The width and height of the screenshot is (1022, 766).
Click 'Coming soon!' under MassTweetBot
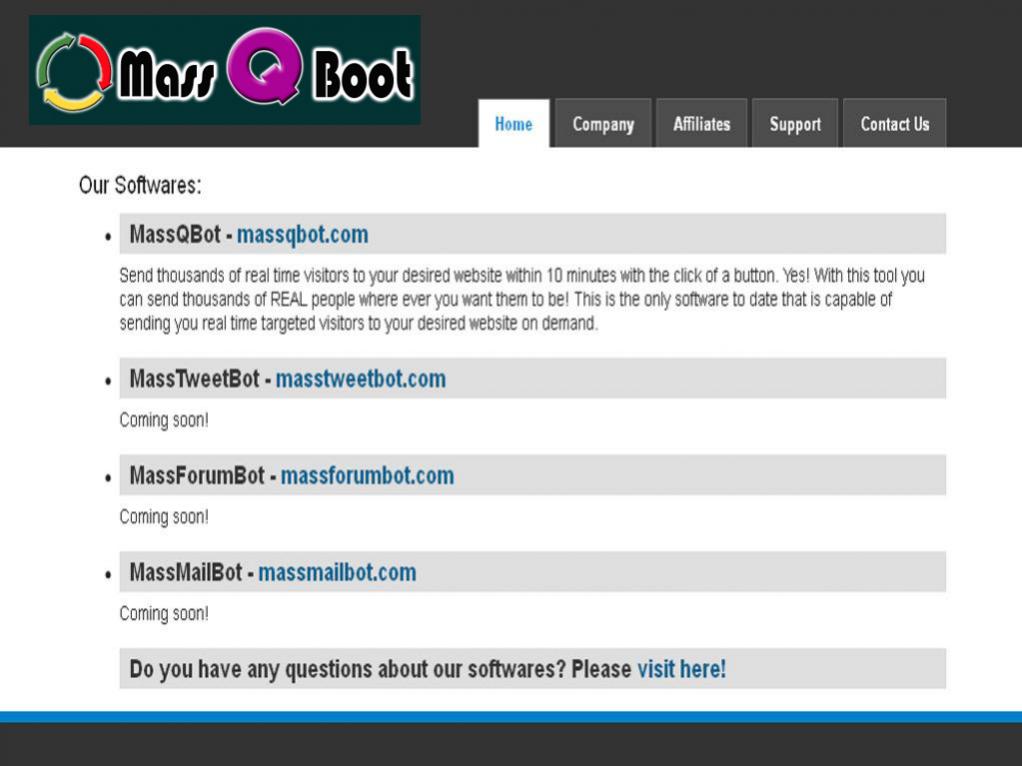point(164,420)
